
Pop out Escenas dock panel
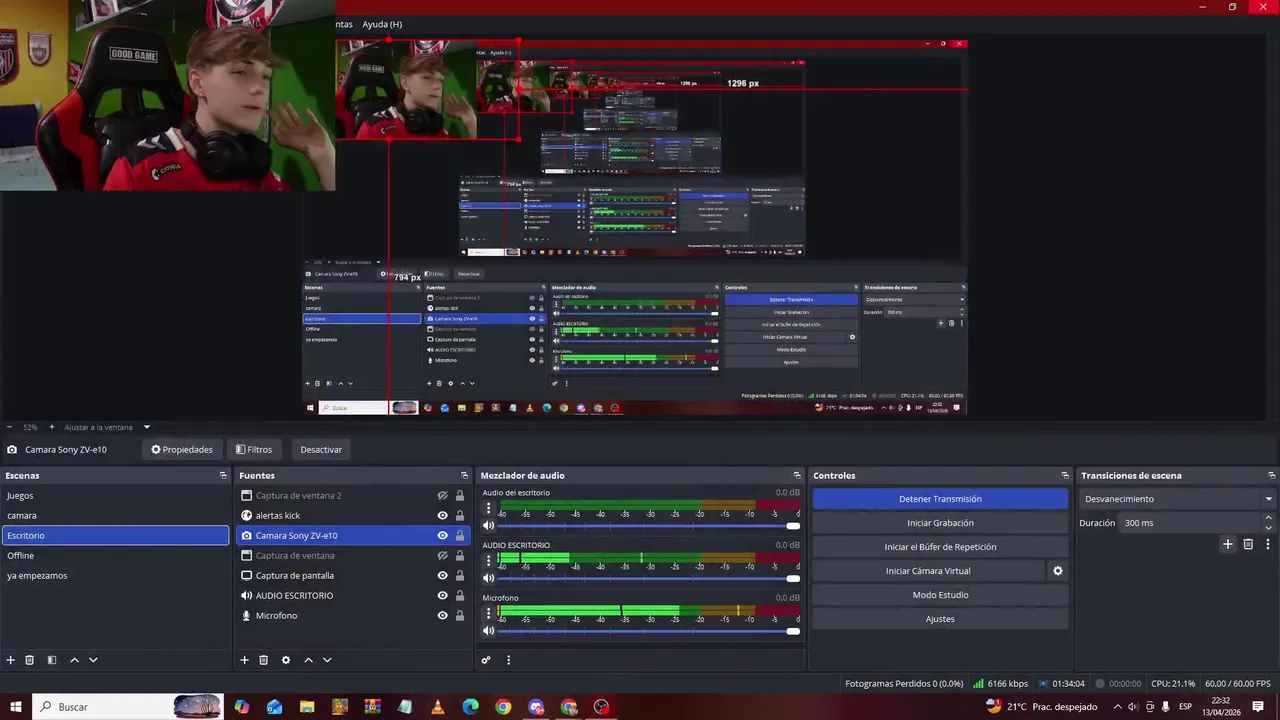pyautogui.click(x=223, y=476)
